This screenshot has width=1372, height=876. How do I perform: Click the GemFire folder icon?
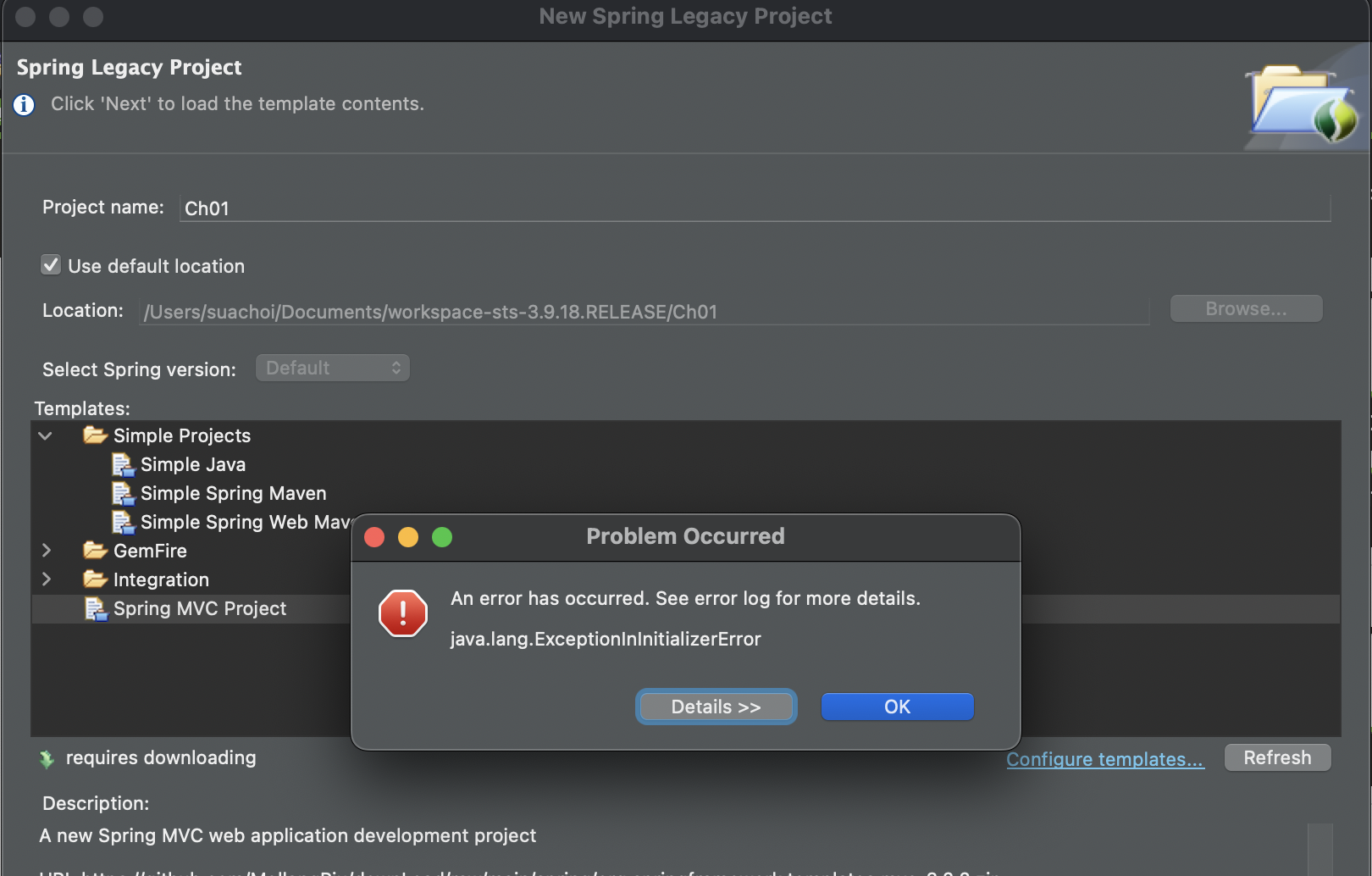tap(95, 551)
